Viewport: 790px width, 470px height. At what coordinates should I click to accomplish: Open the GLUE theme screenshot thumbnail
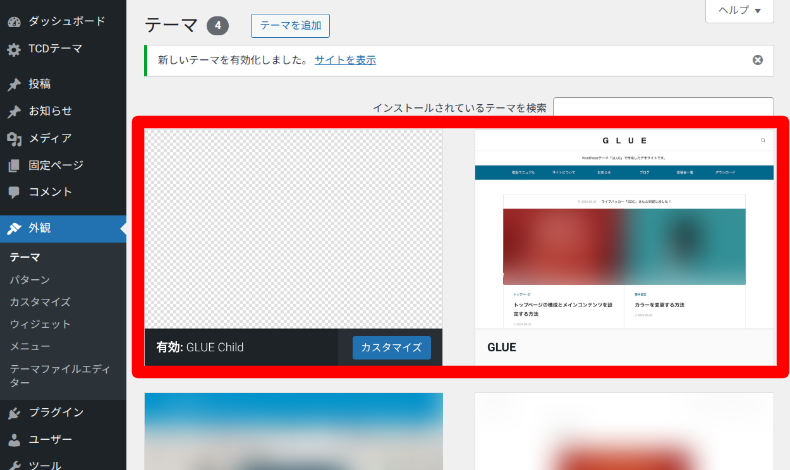point(624,229)
